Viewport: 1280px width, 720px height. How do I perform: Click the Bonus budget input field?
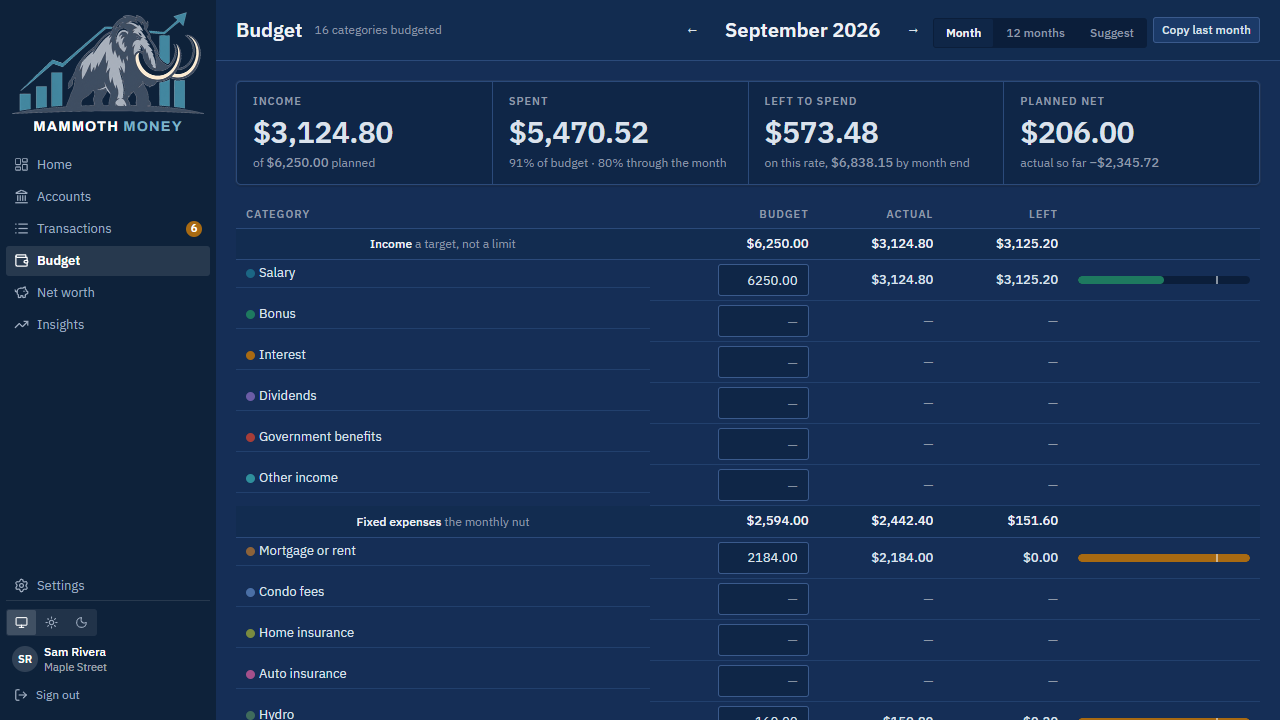coord(763,321)
